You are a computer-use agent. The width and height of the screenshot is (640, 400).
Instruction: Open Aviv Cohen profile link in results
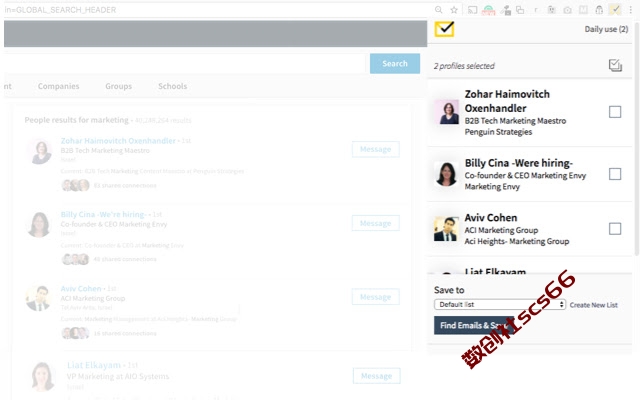(81, 289)
